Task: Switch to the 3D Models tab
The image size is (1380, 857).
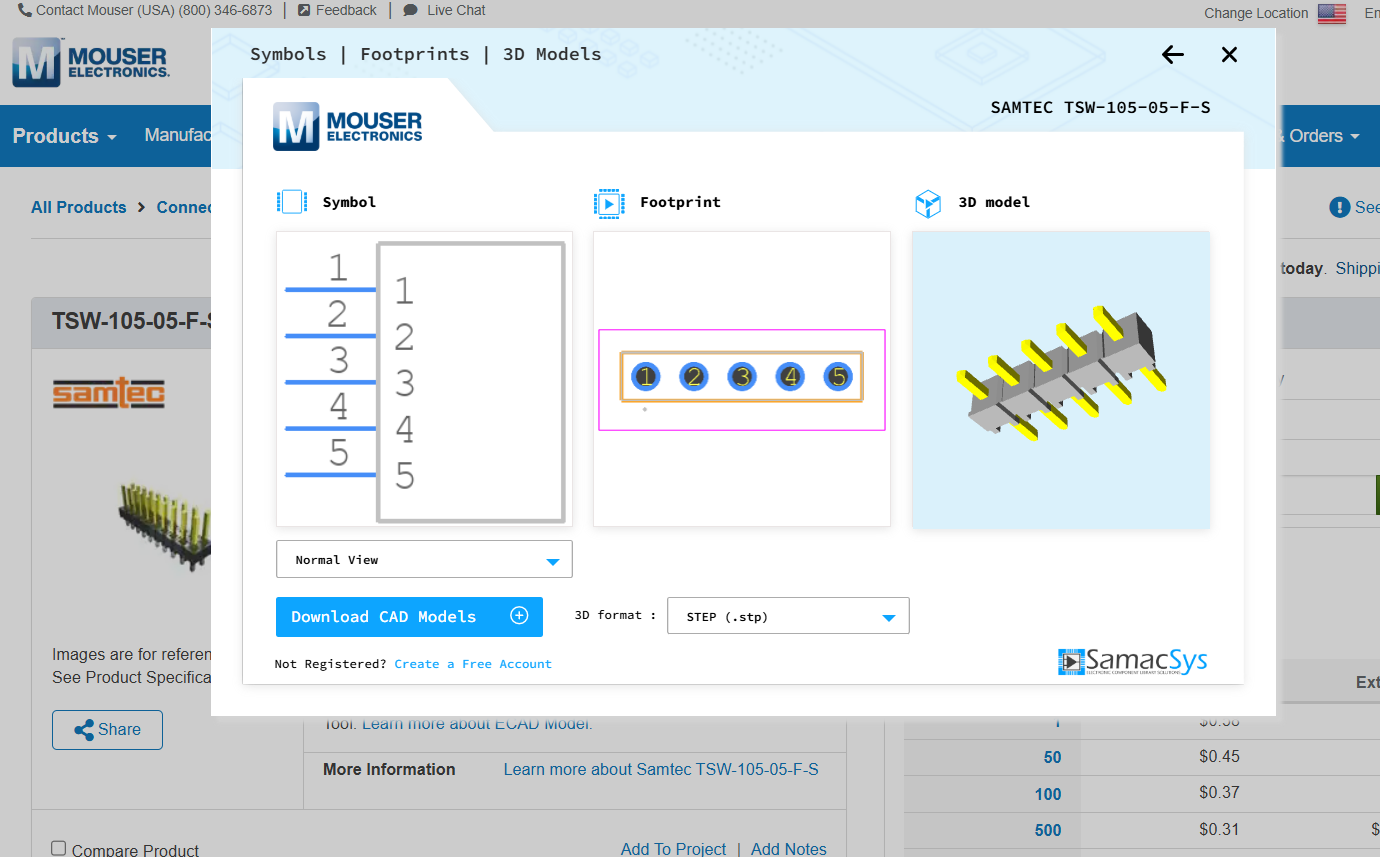Action: 551,54
